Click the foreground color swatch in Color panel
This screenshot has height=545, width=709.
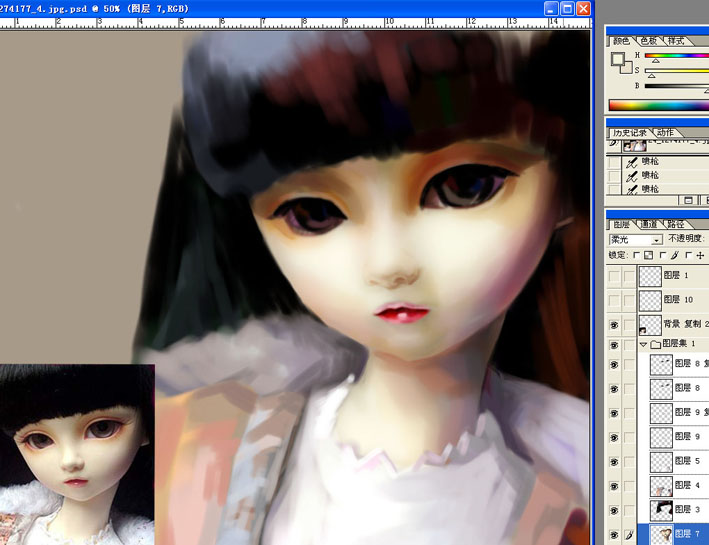[x=617, y=59]
